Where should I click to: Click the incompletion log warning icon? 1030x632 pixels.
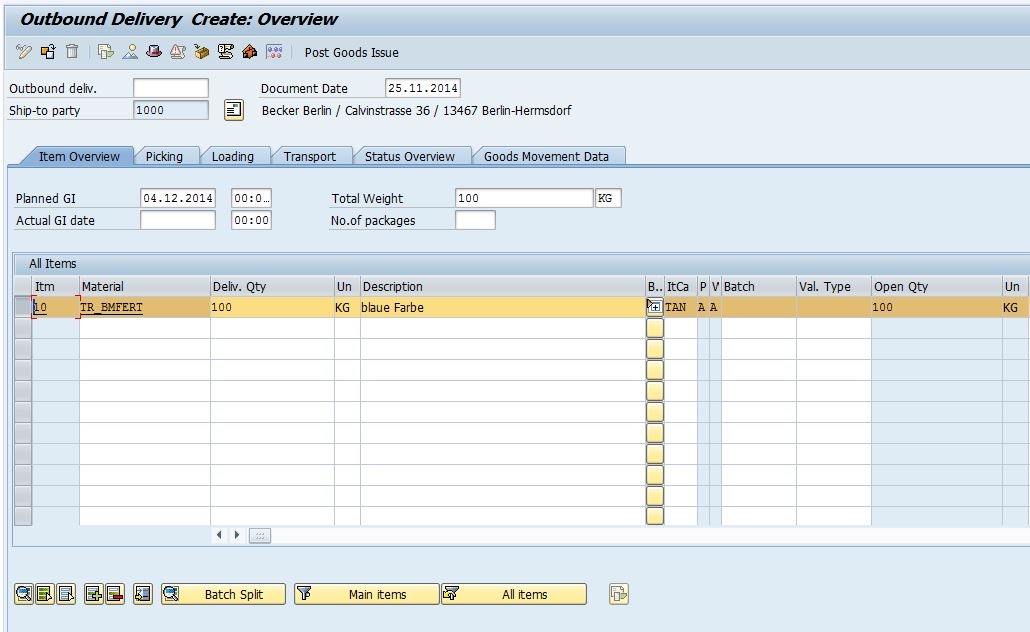coord(177,52)
